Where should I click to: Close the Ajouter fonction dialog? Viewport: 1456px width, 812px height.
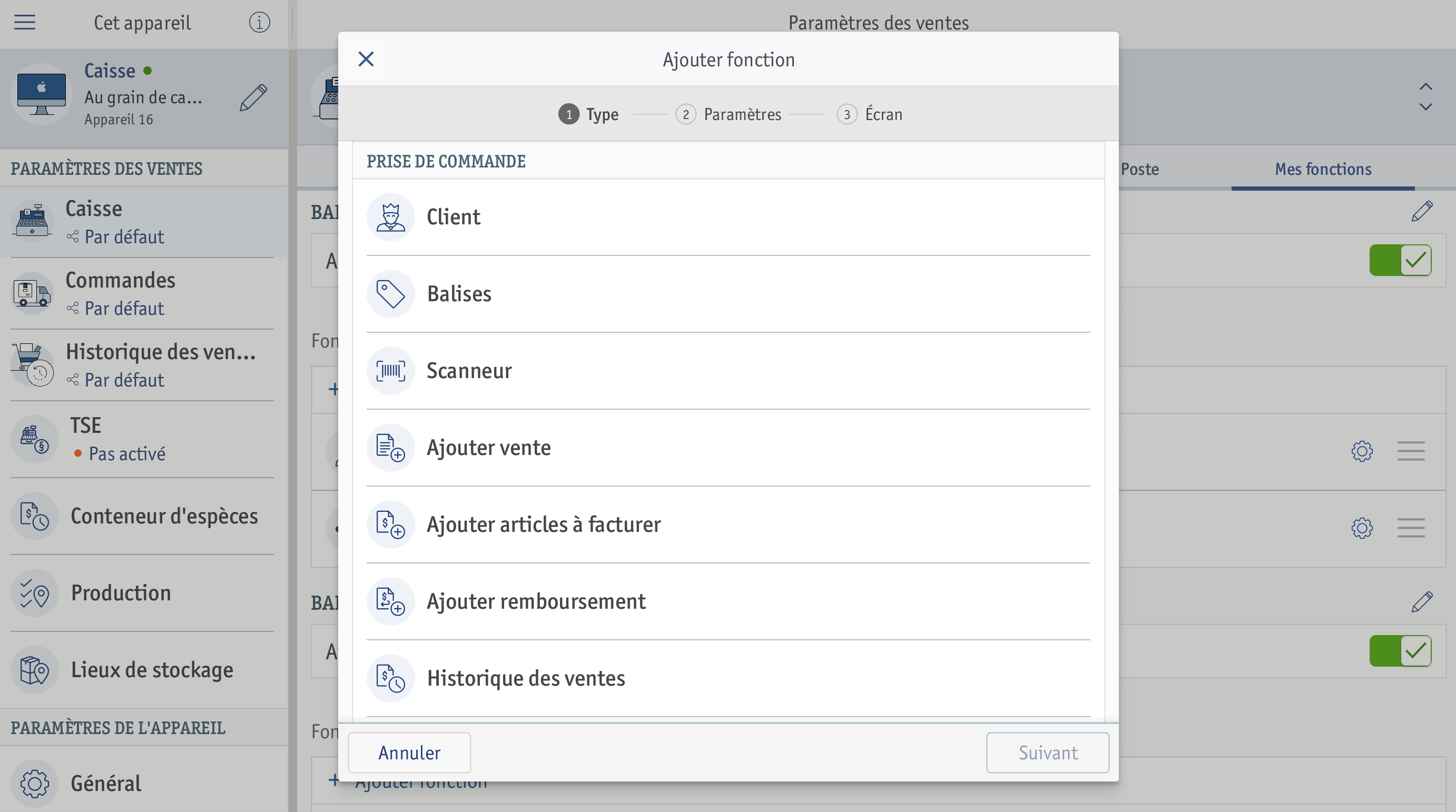click(366, 60)
